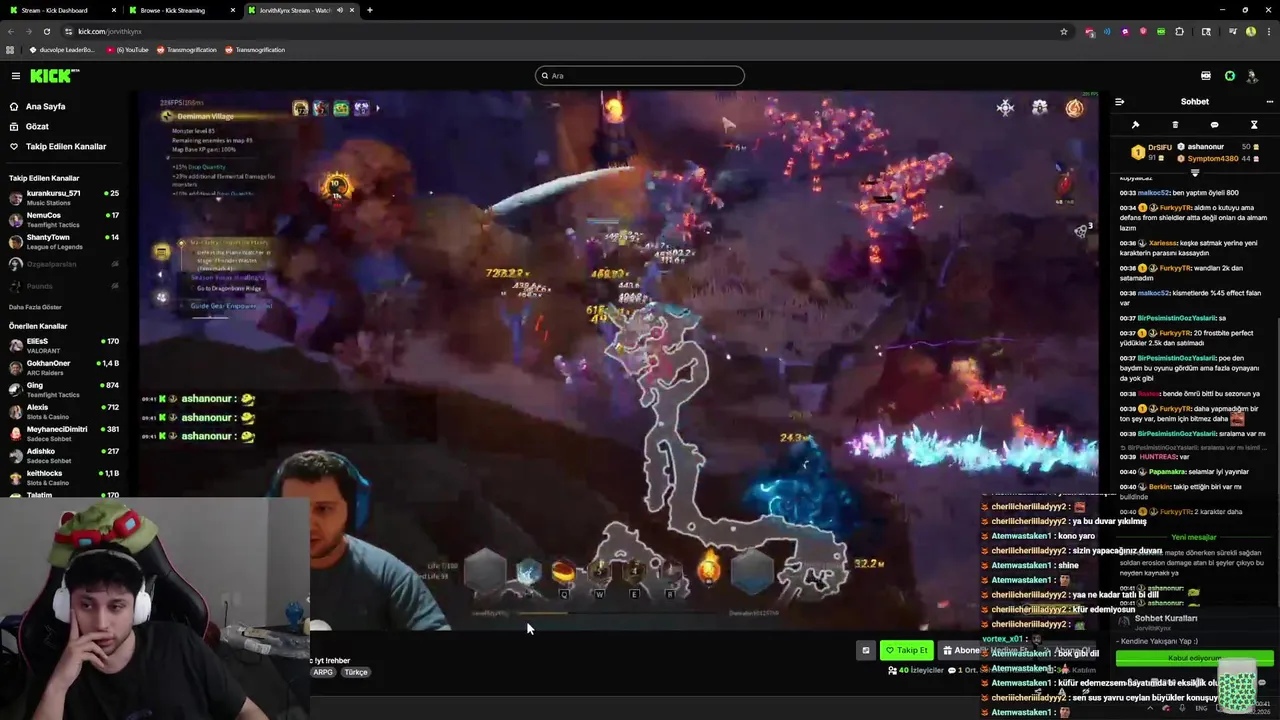Open Symptom4380 leaderboard entry
The width and height of the screenshot is (1280, 720).
tap(1218, 159)
